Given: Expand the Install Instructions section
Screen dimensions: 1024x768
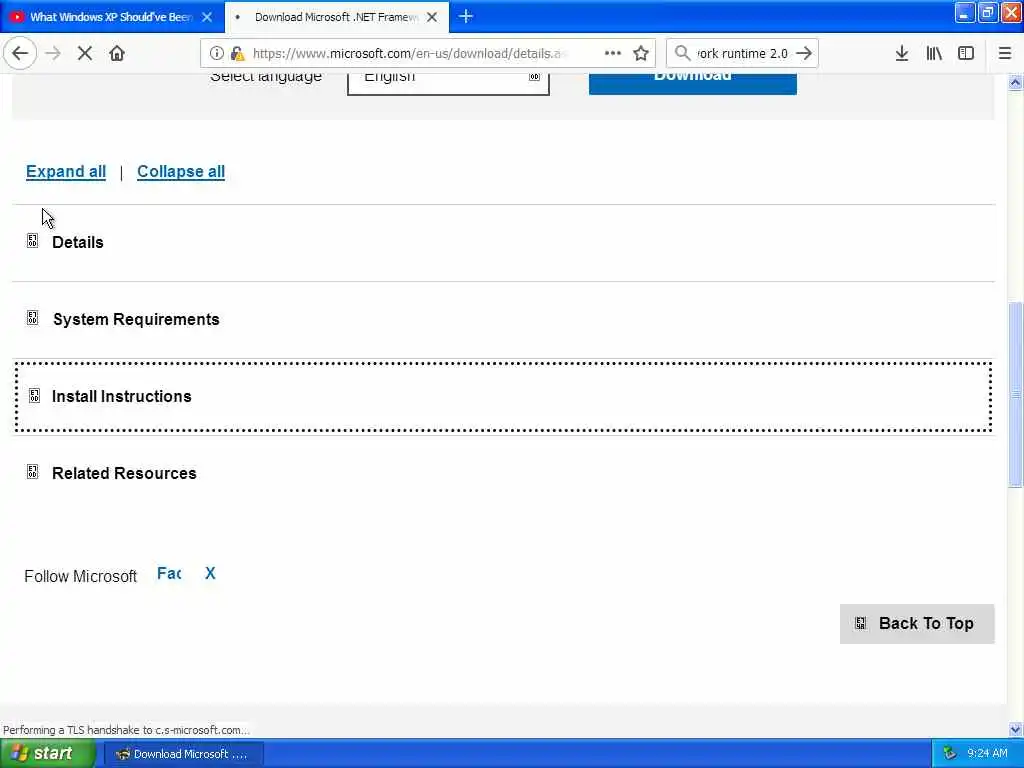Looking at the screenshot, I should click(x=504, y=396).
